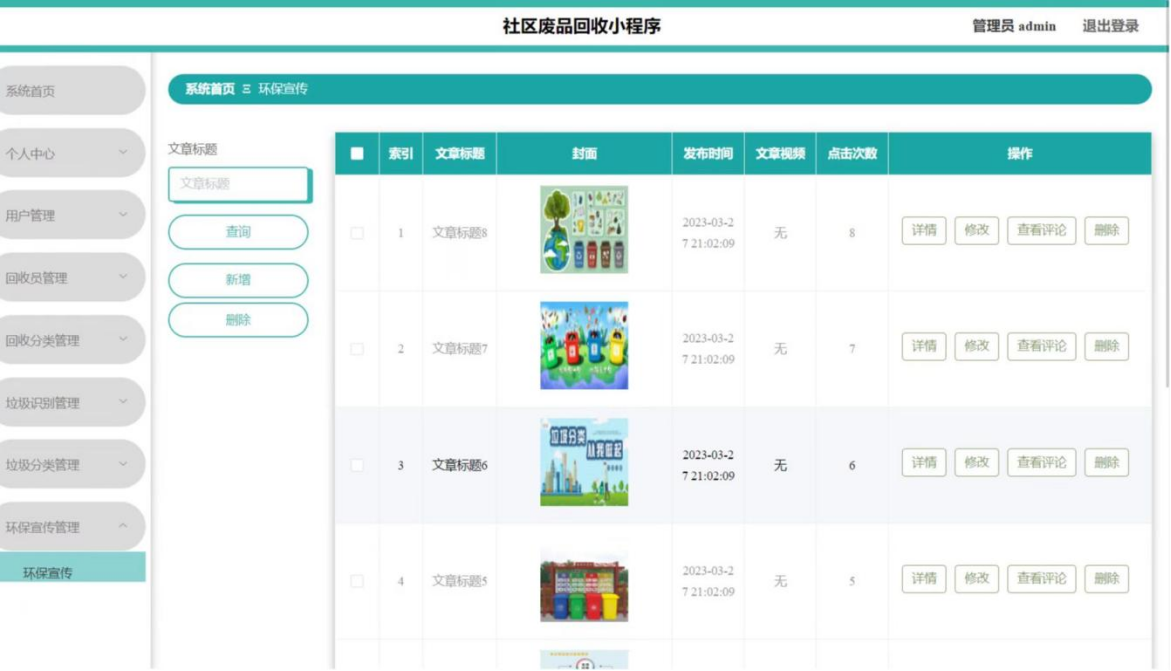Image resolution: width=1171 pixels, height=671 pixels.
Task: Click the 文章标题6 title cell
Action: click(459, 466)
